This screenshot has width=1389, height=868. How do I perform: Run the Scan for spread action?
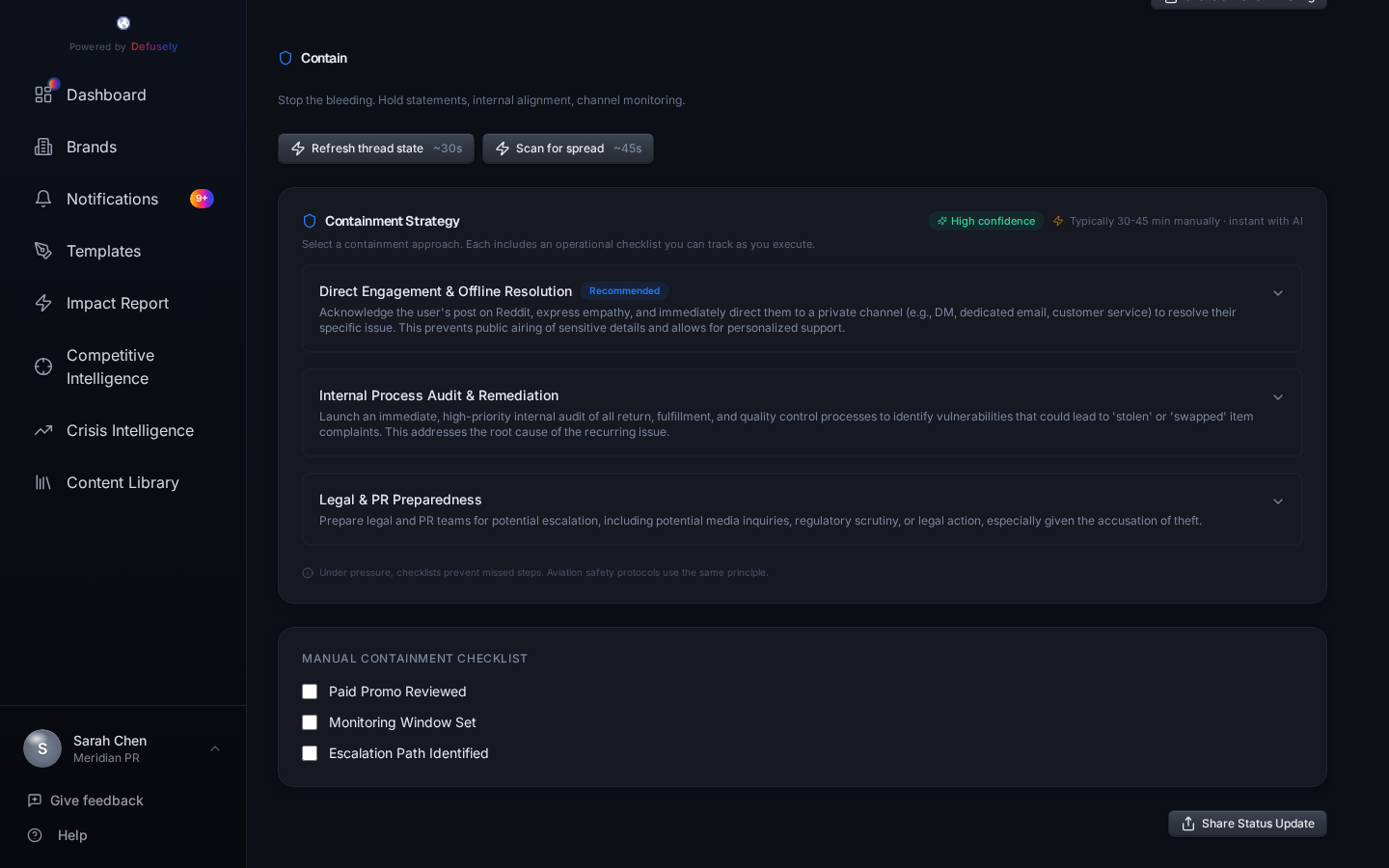pyautogui.click(x=567, y=149)
